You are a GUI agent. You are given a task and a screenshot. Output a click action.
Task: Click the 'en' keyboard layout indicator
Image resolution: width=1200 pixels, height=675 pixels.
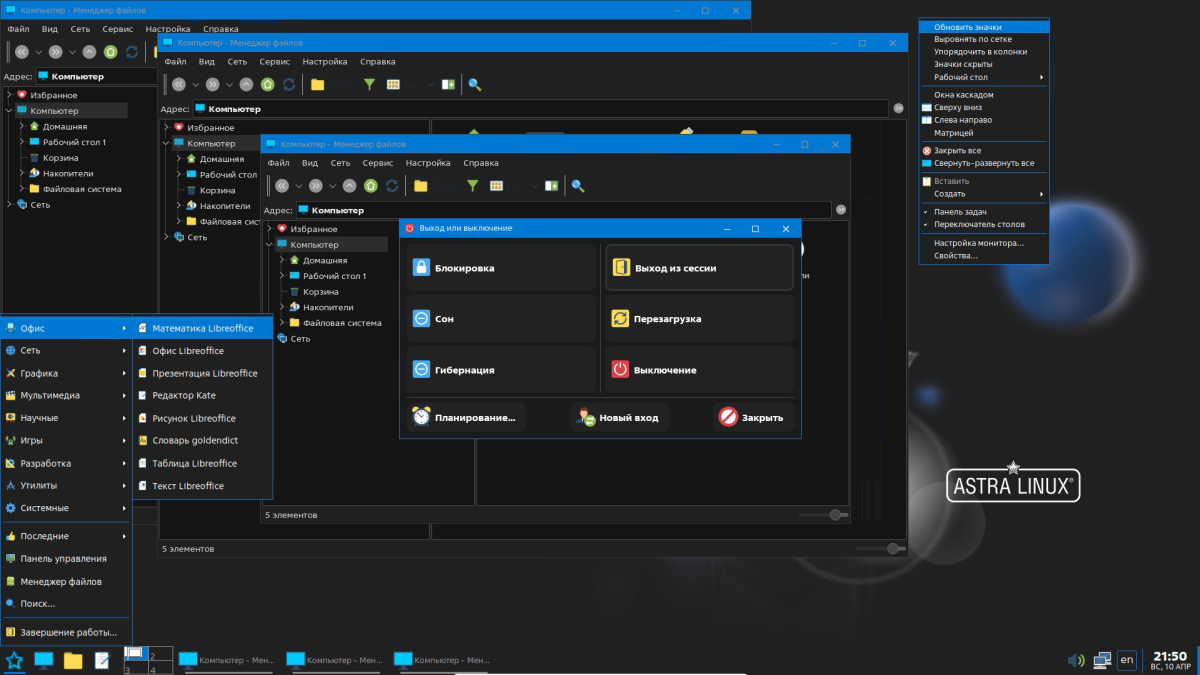1127,660
